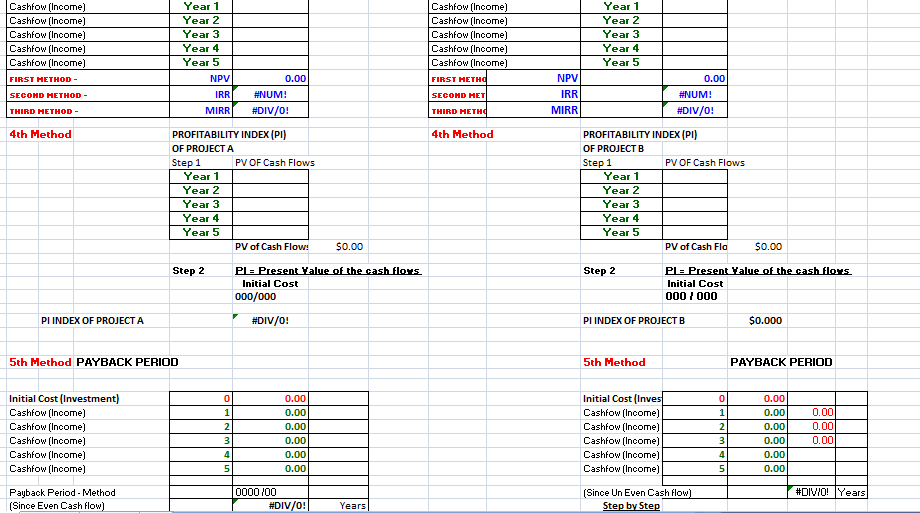Select Year 1 in Project A PV of Cash Flows table
This screenshot has height=513, width=920.
pyautogui.click(x=201, y=176)
